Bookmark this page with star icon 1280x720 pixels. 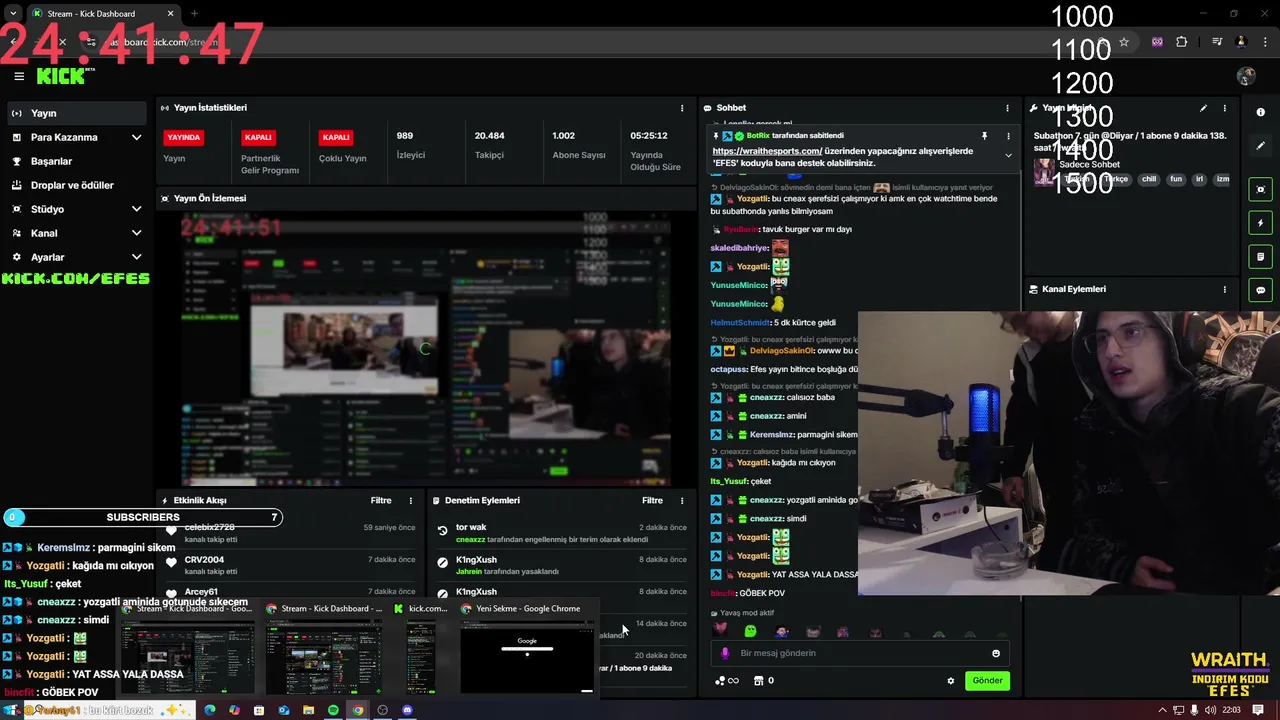coord(1124,42)
